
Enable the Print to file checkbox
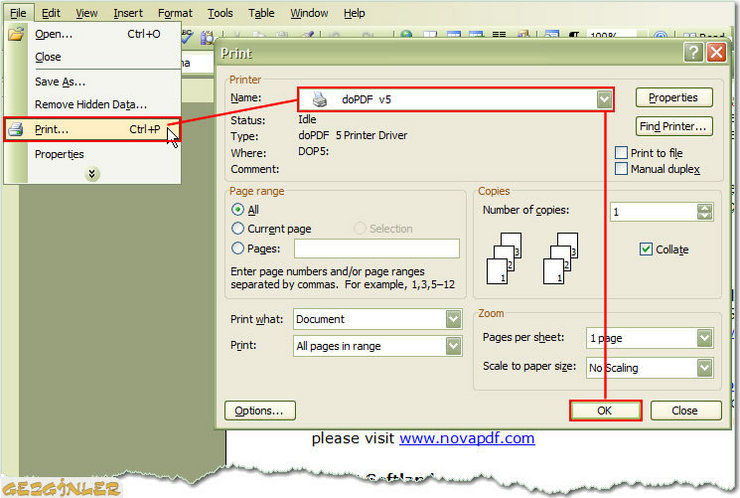(x=622, y=152)
